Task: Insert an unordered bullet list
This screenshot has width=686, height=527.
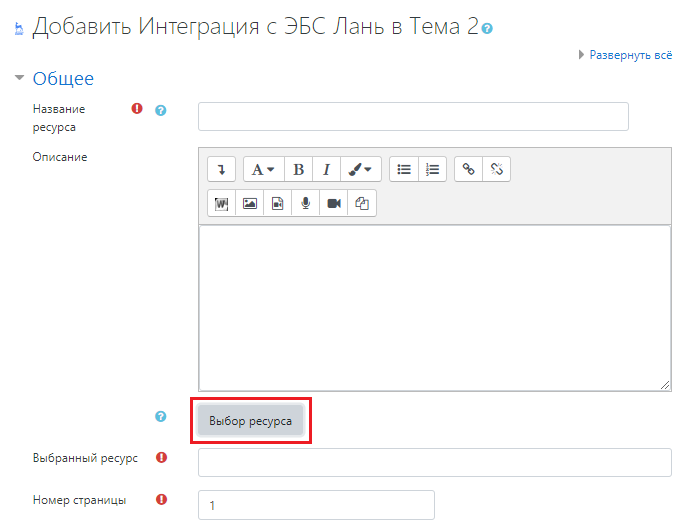Action: [404, 169]
